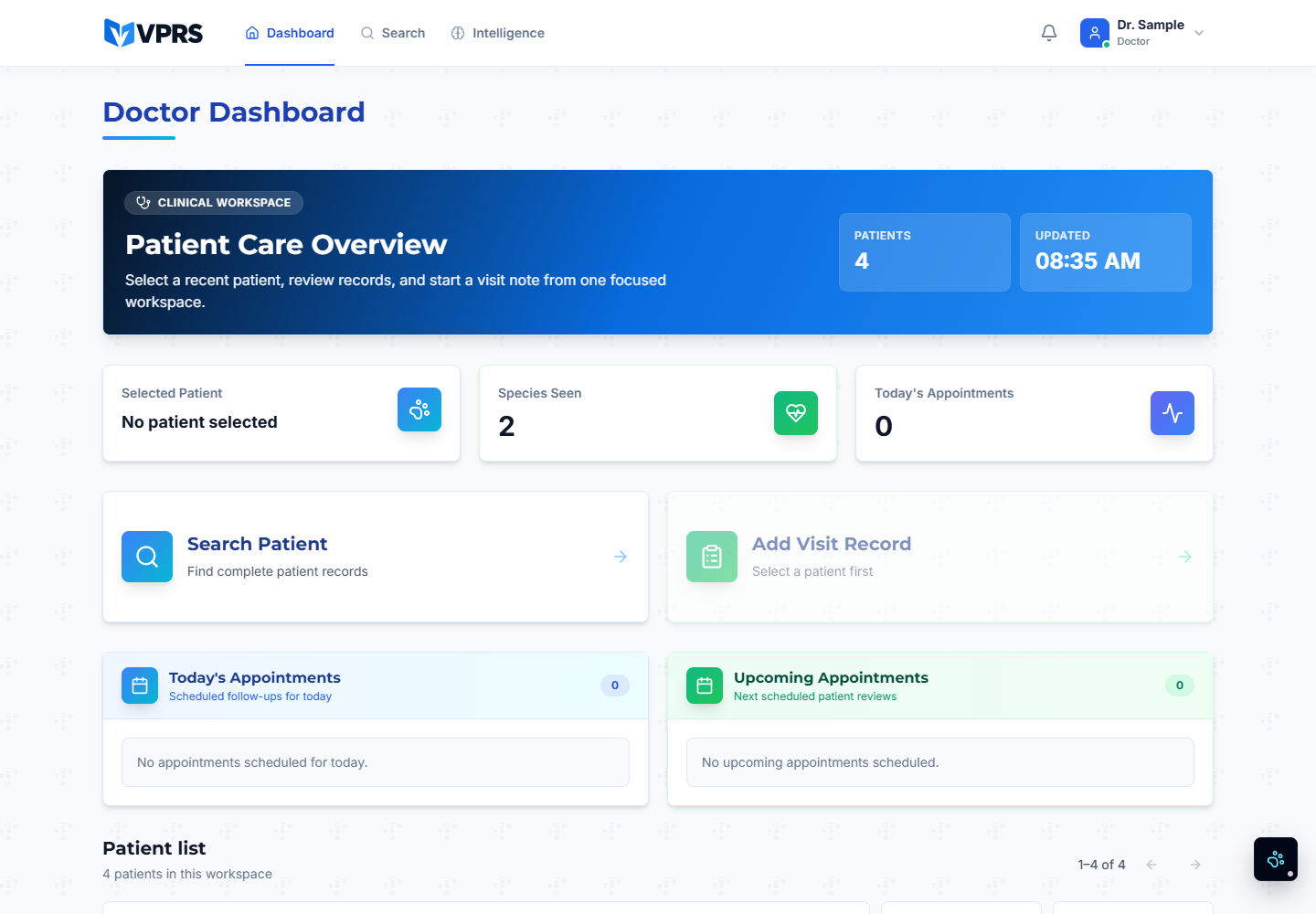Open the notifications bell

click(x=1049, y=33)
